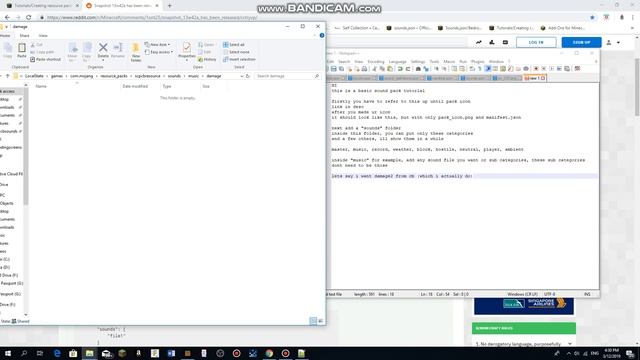This screenshot has width=640, height=360.
Task: Open New item dropdown in Explorer
Action: (x=158, y=44)
